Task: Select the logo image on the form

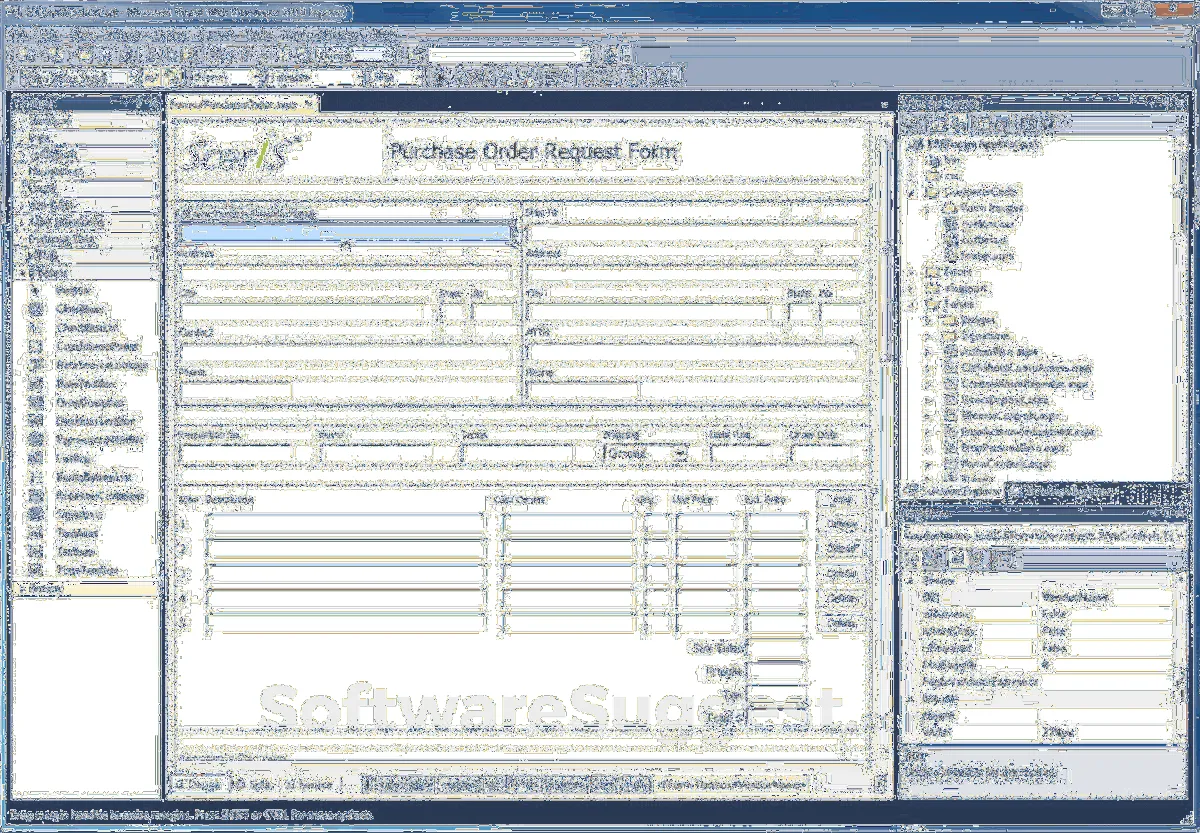Action: [x=241, y=153]
